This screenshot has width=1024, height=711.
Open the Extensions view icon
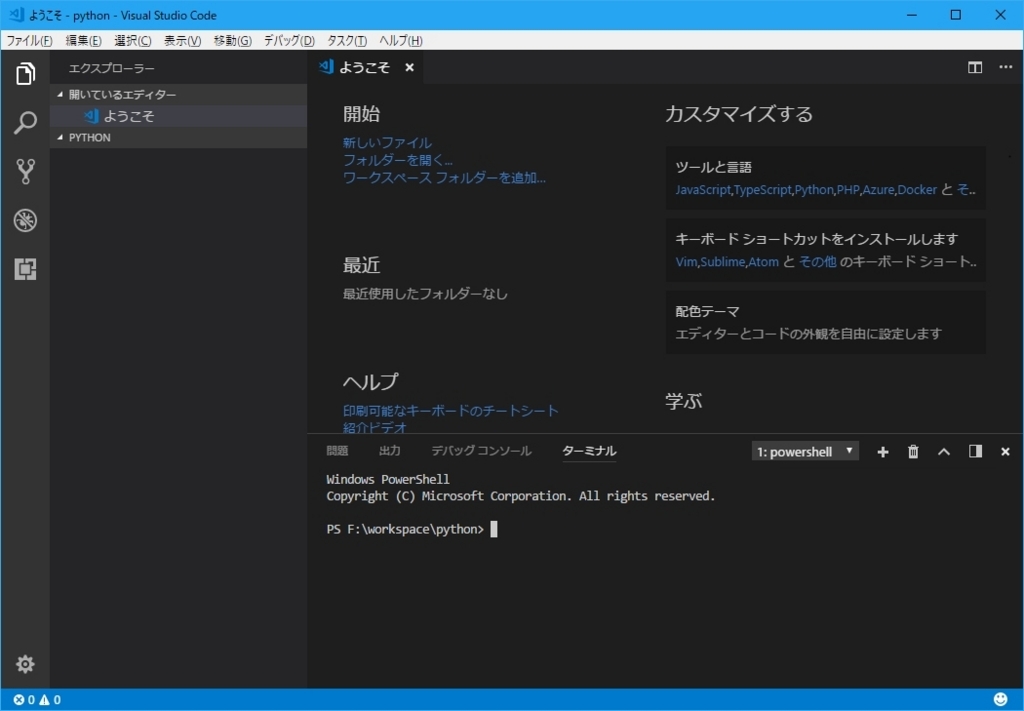tap(25, 269)
